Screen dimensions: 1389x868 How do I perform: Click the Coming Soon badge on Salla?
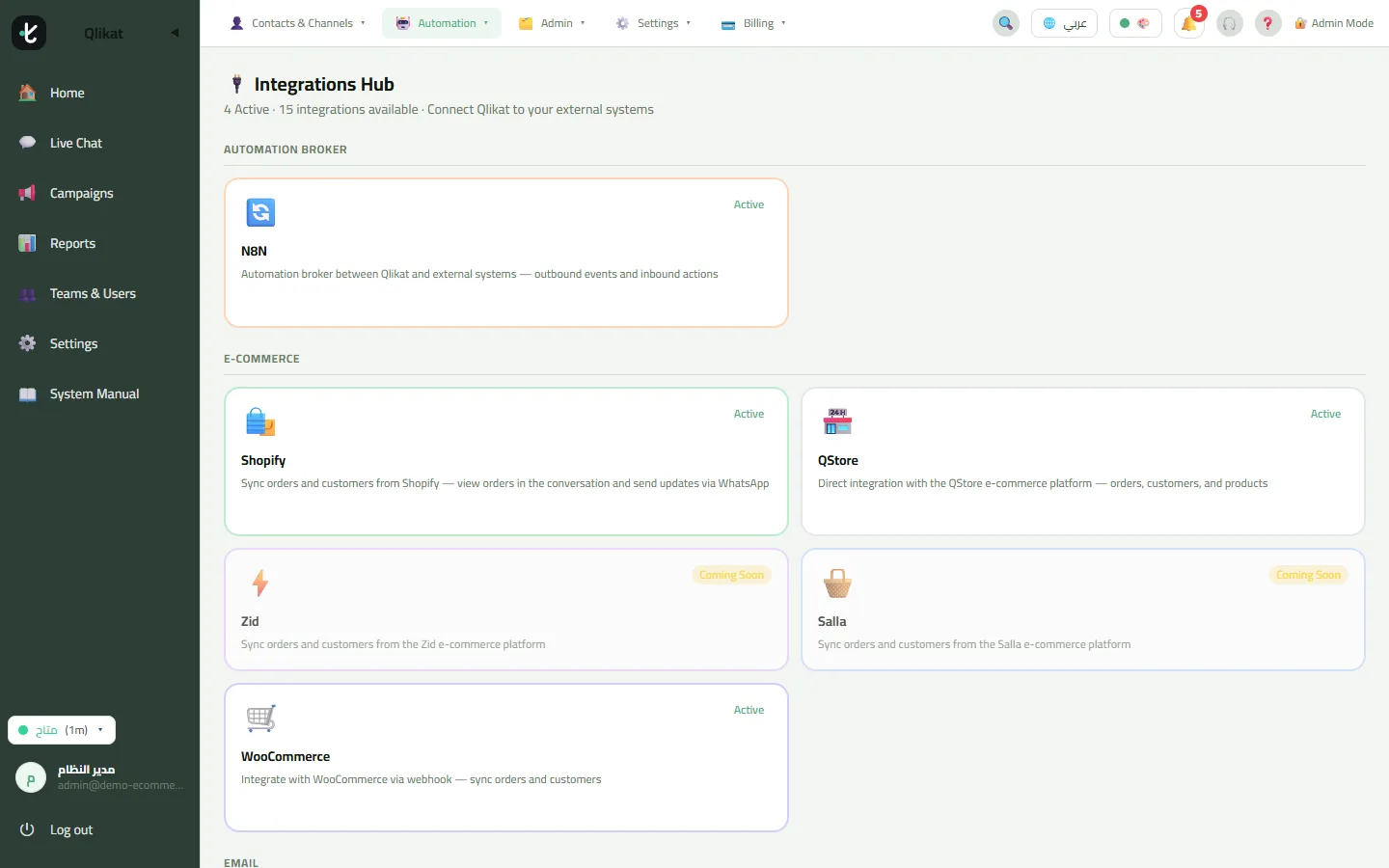(x=1308, y=575)
